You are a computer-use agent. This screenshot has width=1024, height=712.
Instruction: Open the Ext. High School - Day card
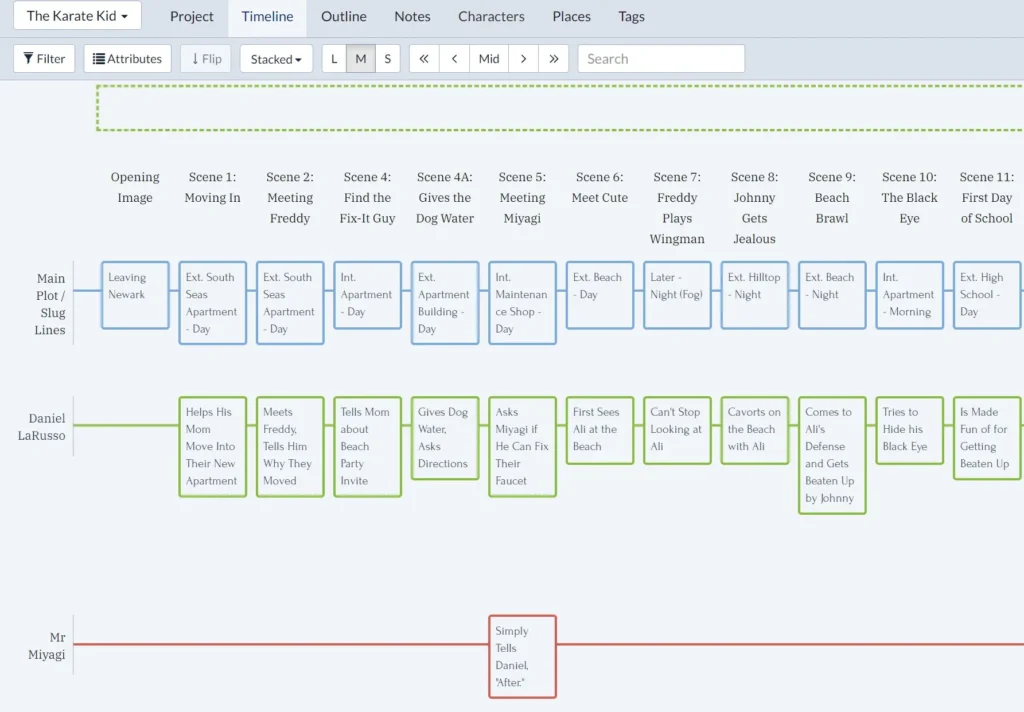pyautogui.click(x=987, y=295)
